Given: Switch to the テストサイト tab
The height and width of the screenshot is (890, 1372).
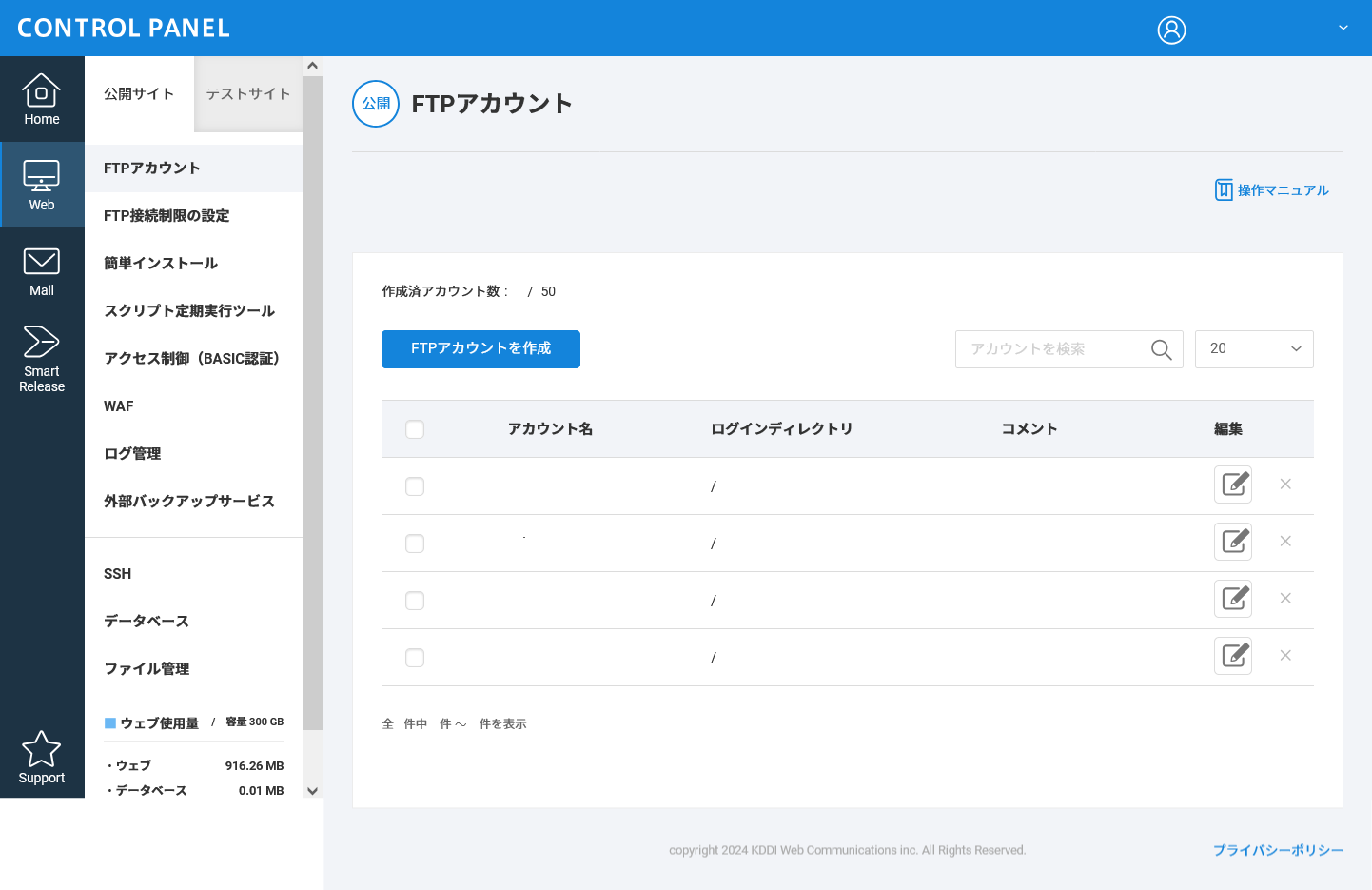Looking at the screenshot, I should pyautogui.click(x=248, y=94).
